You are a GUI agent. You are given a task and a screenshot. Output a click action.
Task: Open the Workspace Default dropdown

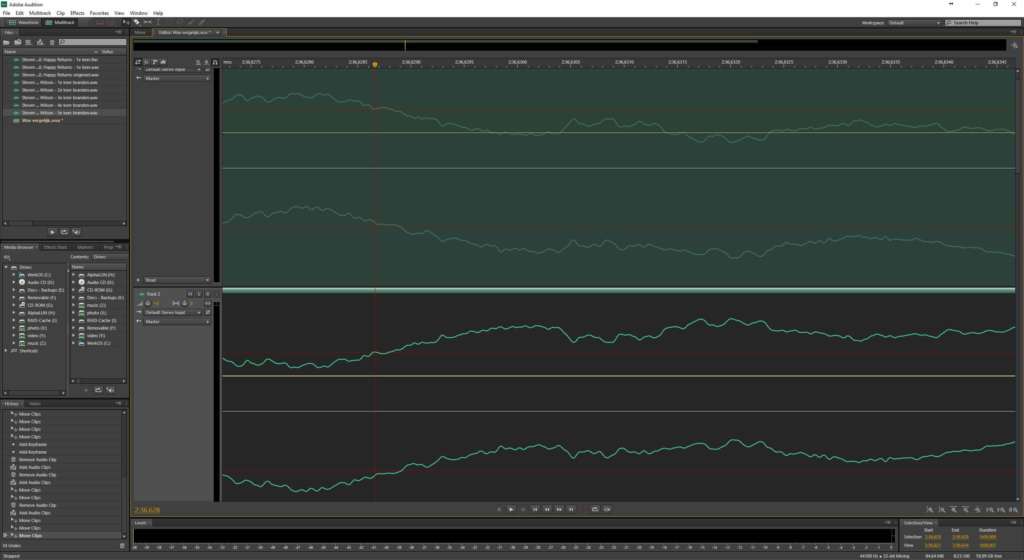pos(914,23)
